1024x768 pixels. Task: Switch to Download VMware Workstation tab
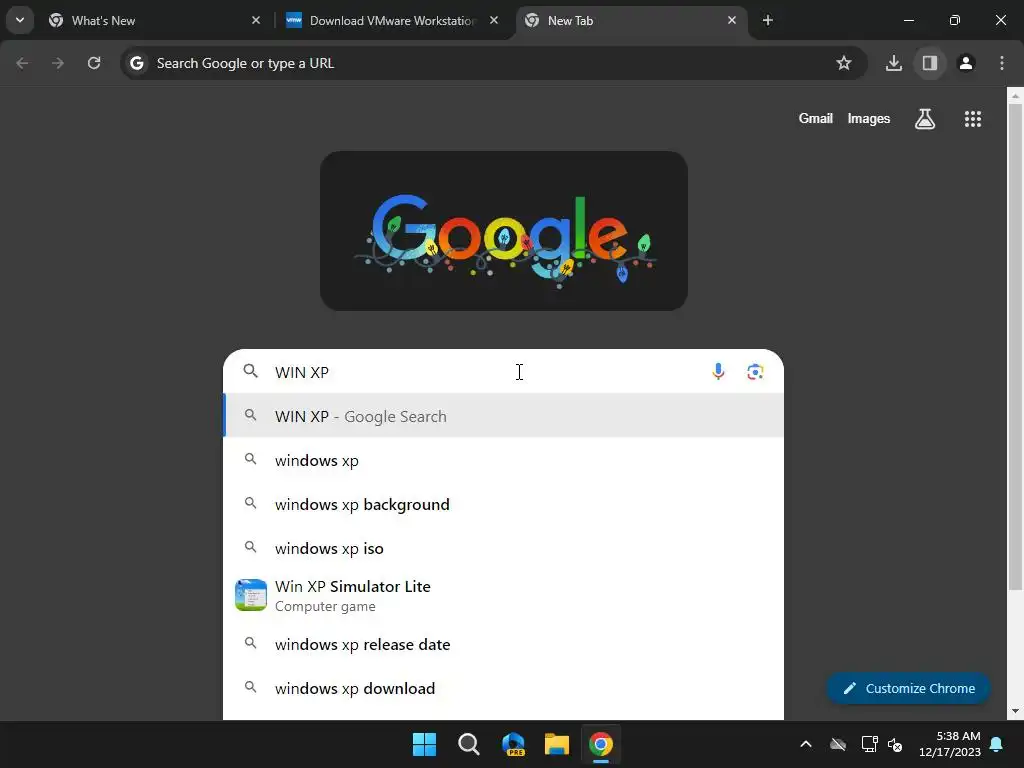click(x=393, y=21)
